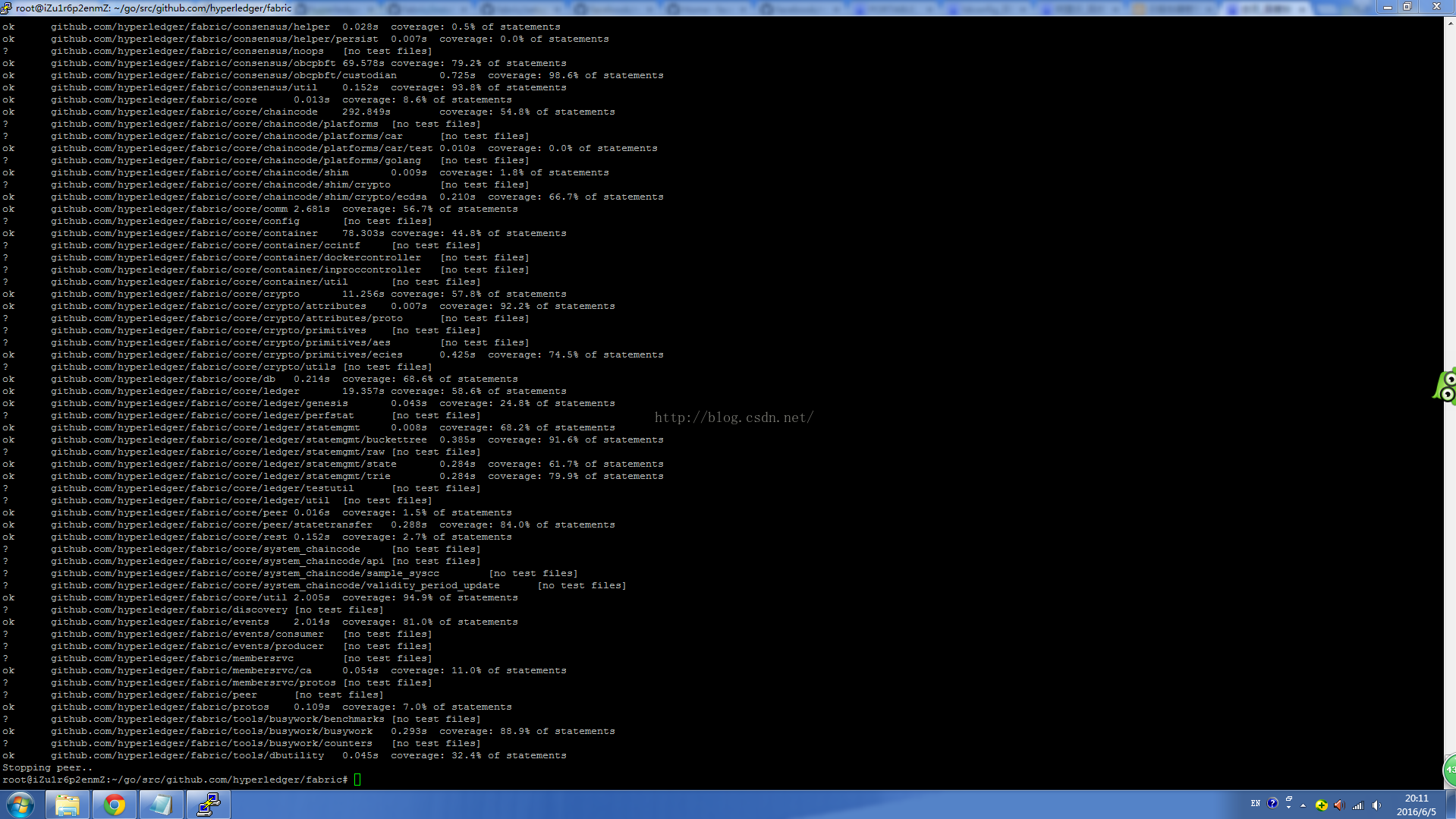1456x819 pixels.
Task: Click the 'core/chaincode 292.849s' line
Action: click(309, 112)
